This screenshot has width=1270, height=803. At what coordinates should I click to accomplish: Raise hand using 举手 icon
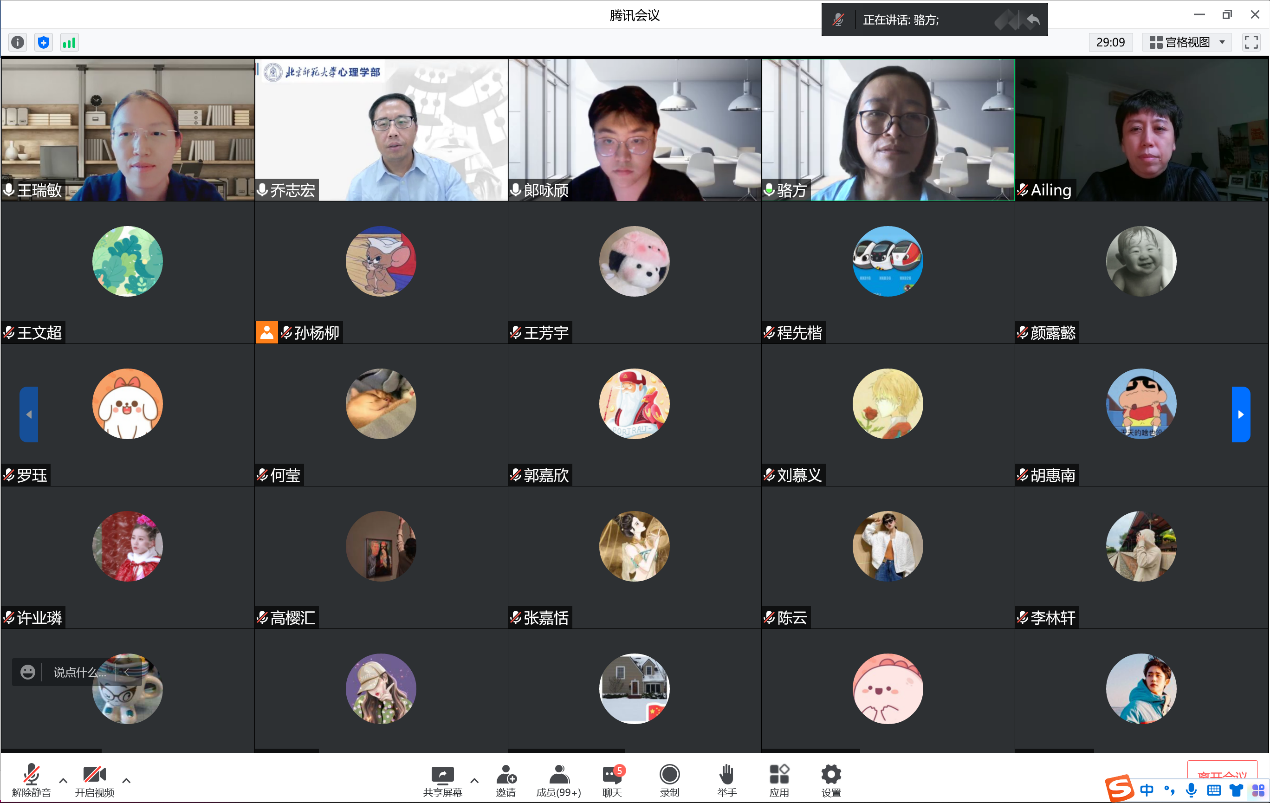tap(726, 779)
